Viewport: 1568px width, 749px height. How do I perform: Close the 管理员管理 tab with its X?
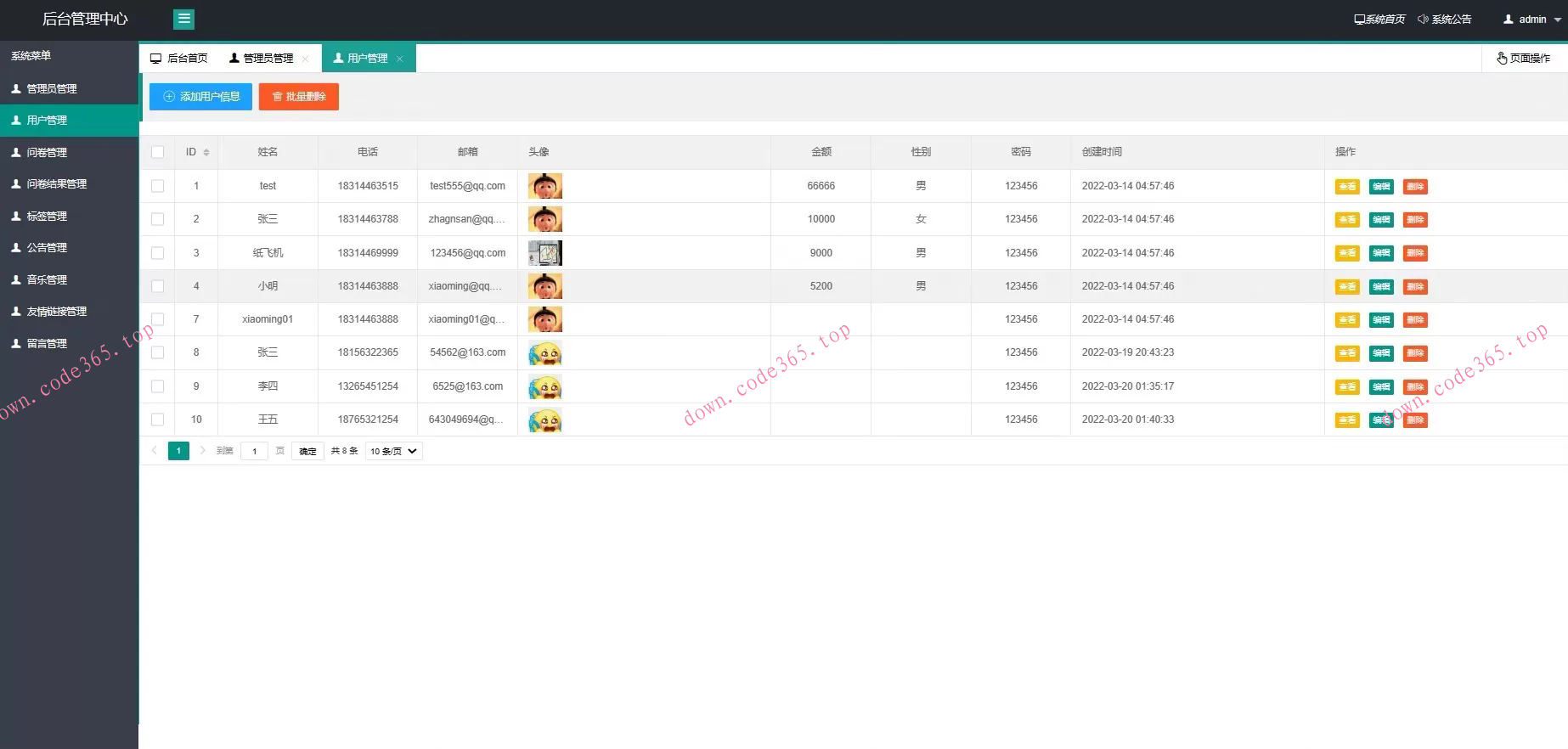(306, 59)
